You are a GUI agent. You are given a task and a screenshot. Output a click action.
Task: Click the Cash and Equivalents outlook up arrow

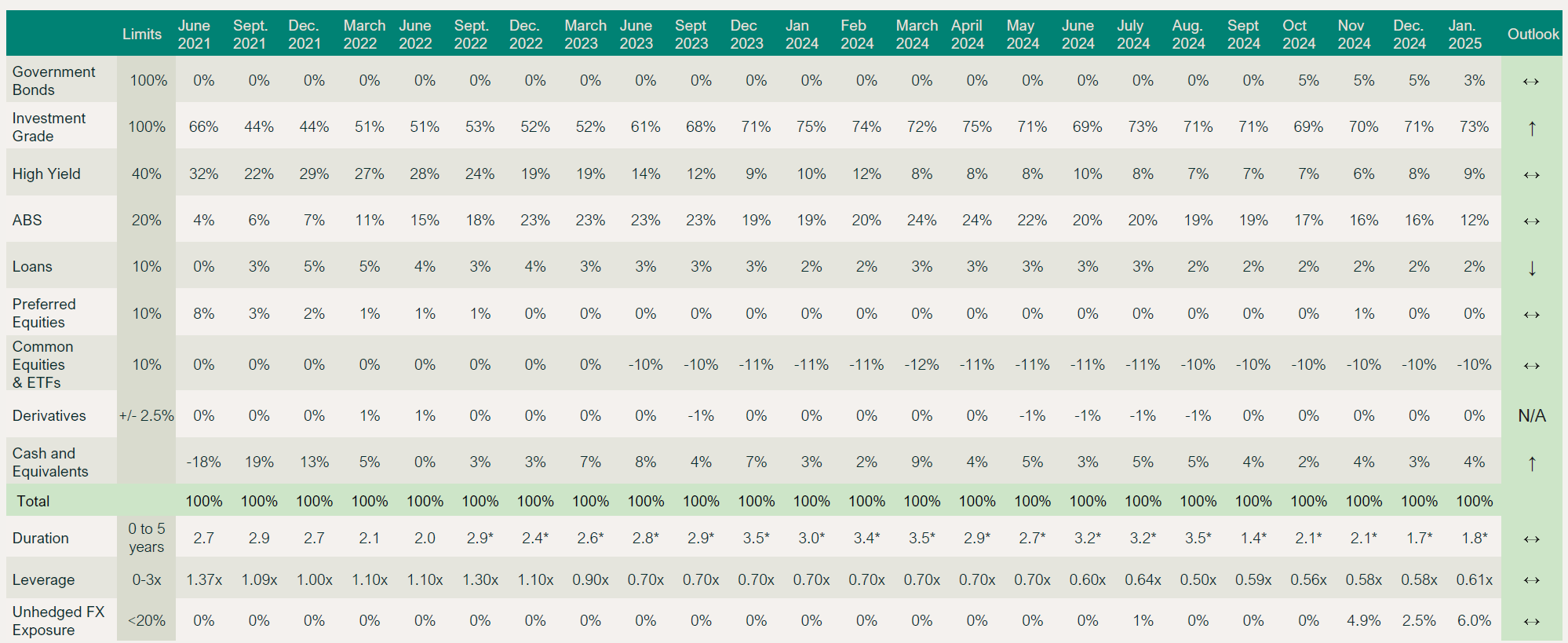tap(1532, 463)
